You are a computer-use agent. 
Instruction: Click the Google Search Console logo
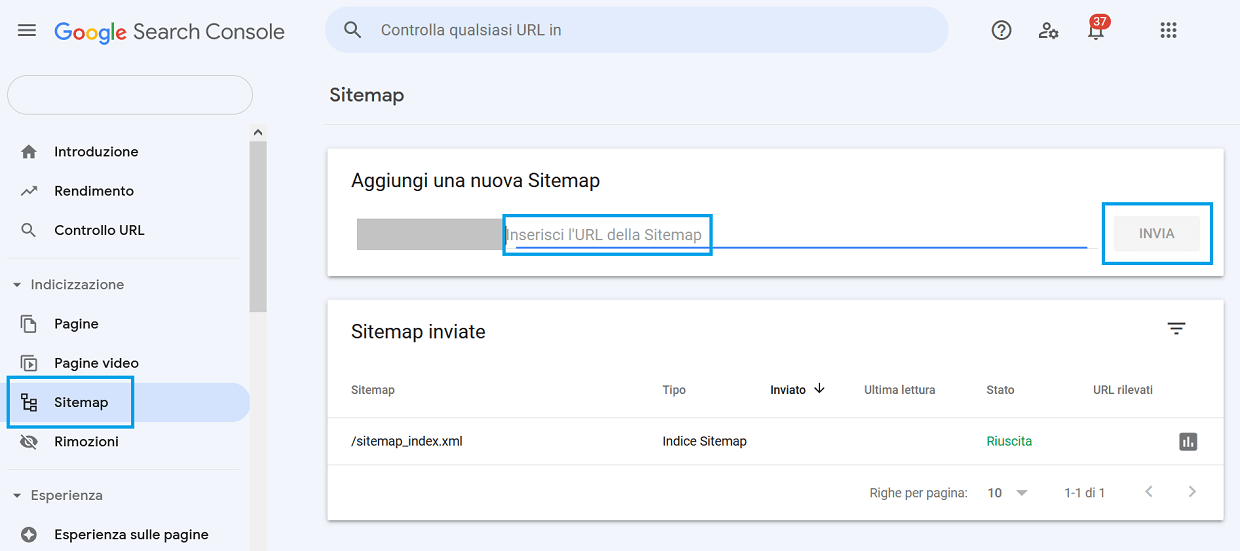pyautogui.click(x=169, y=32)
